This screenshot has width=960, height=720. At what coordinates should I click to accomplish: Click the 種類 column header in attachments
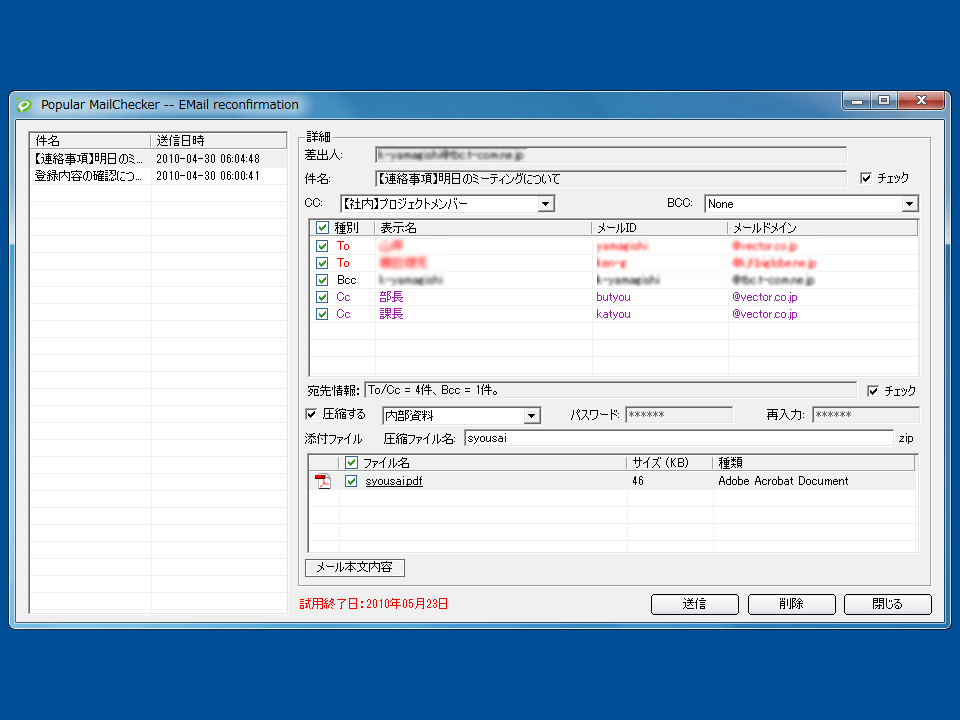pos(814,463)
